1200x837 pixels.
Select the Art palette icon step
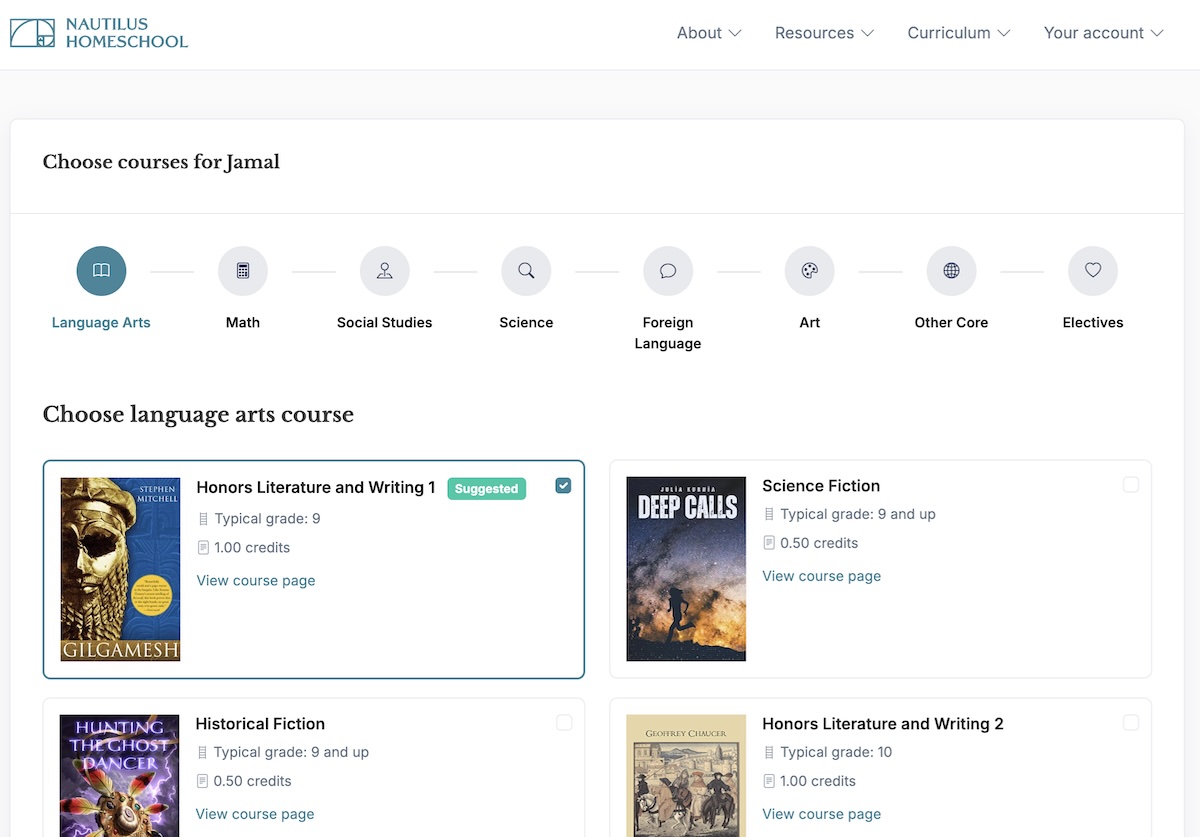tap(810, 271)
